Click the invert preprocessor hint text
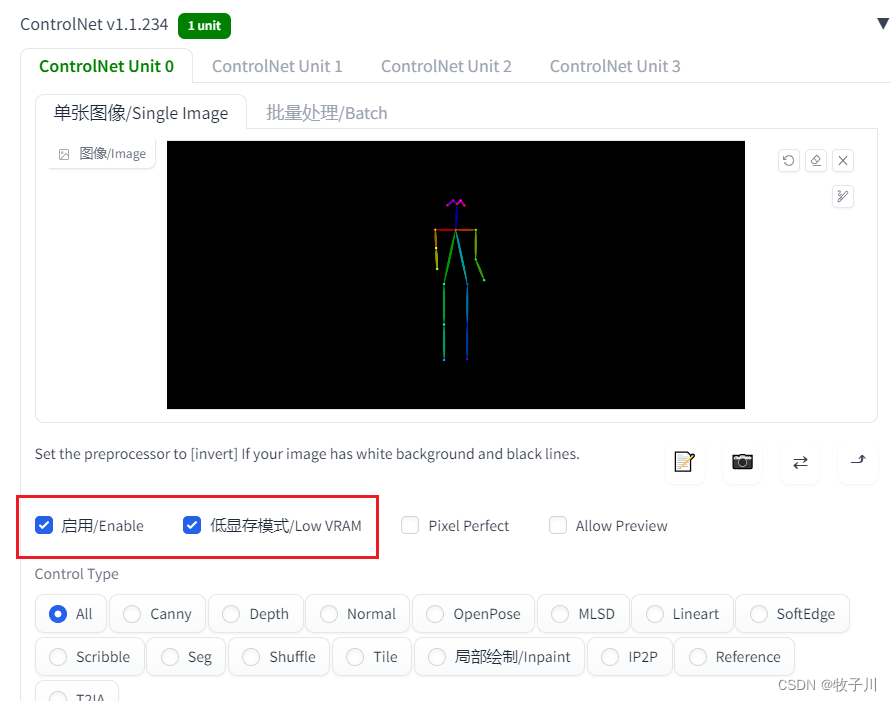Screen dimensions: 891x701 click(x=307, y=454)
